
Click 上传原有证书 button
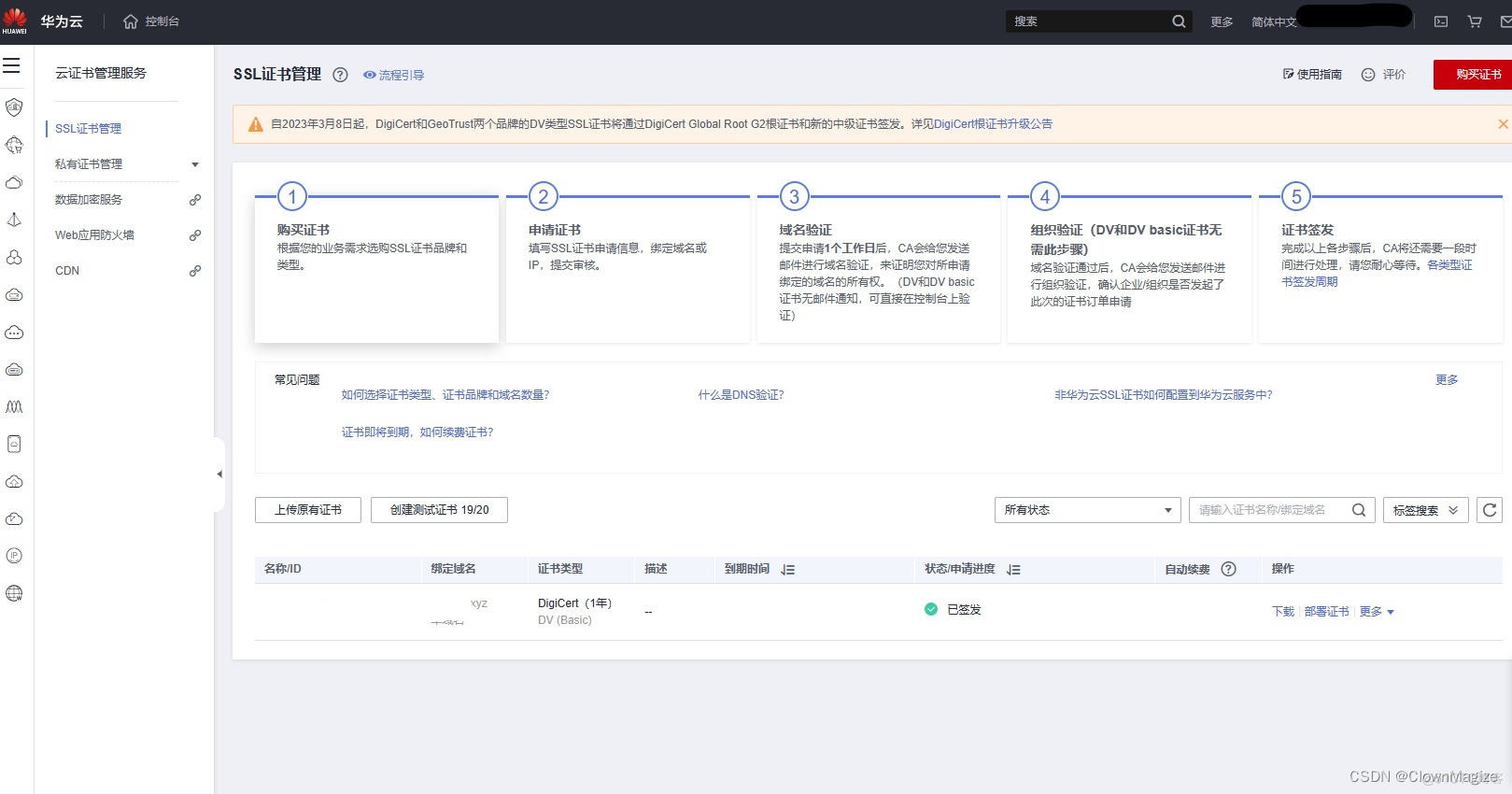tap(308, 510)
